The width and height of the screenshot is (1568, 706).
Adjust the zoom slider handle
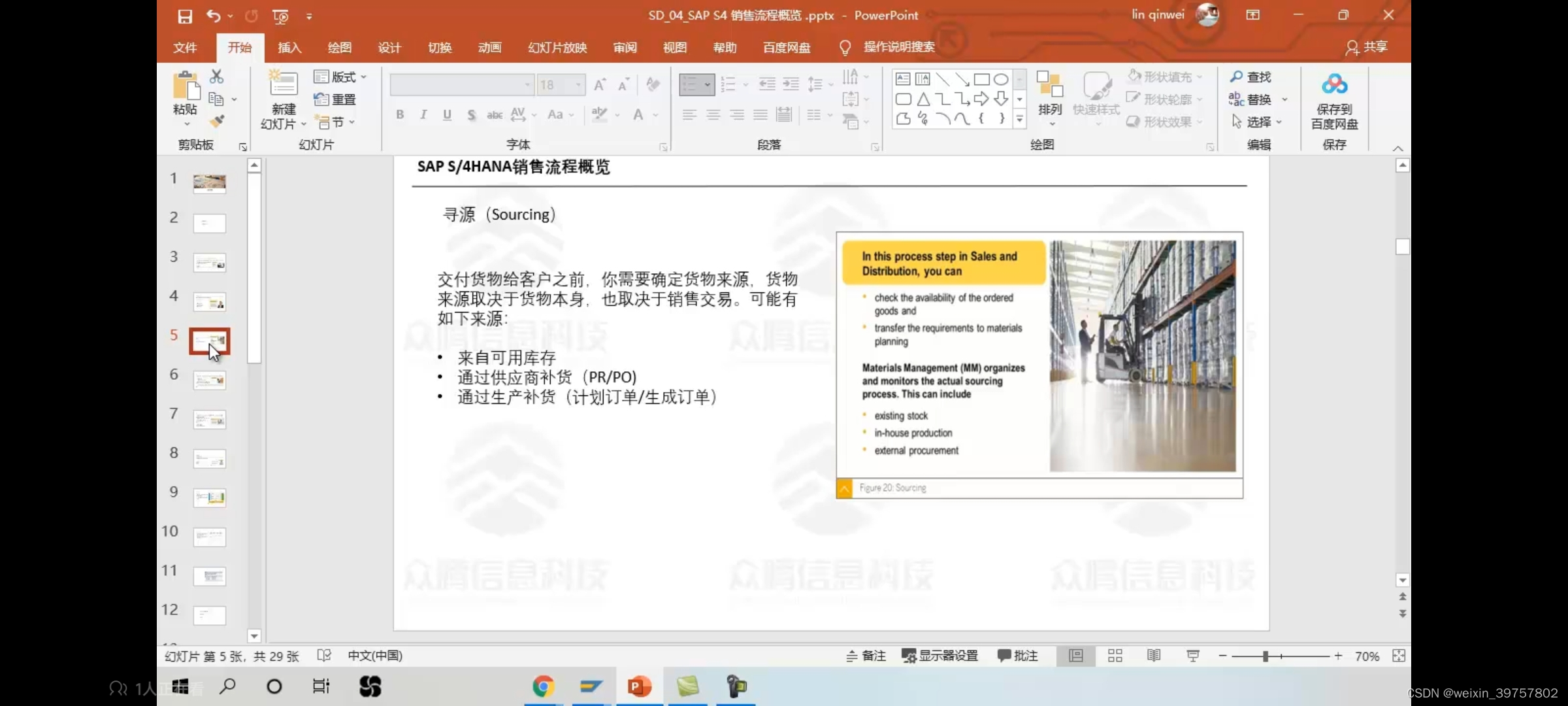pos(1266,656)
